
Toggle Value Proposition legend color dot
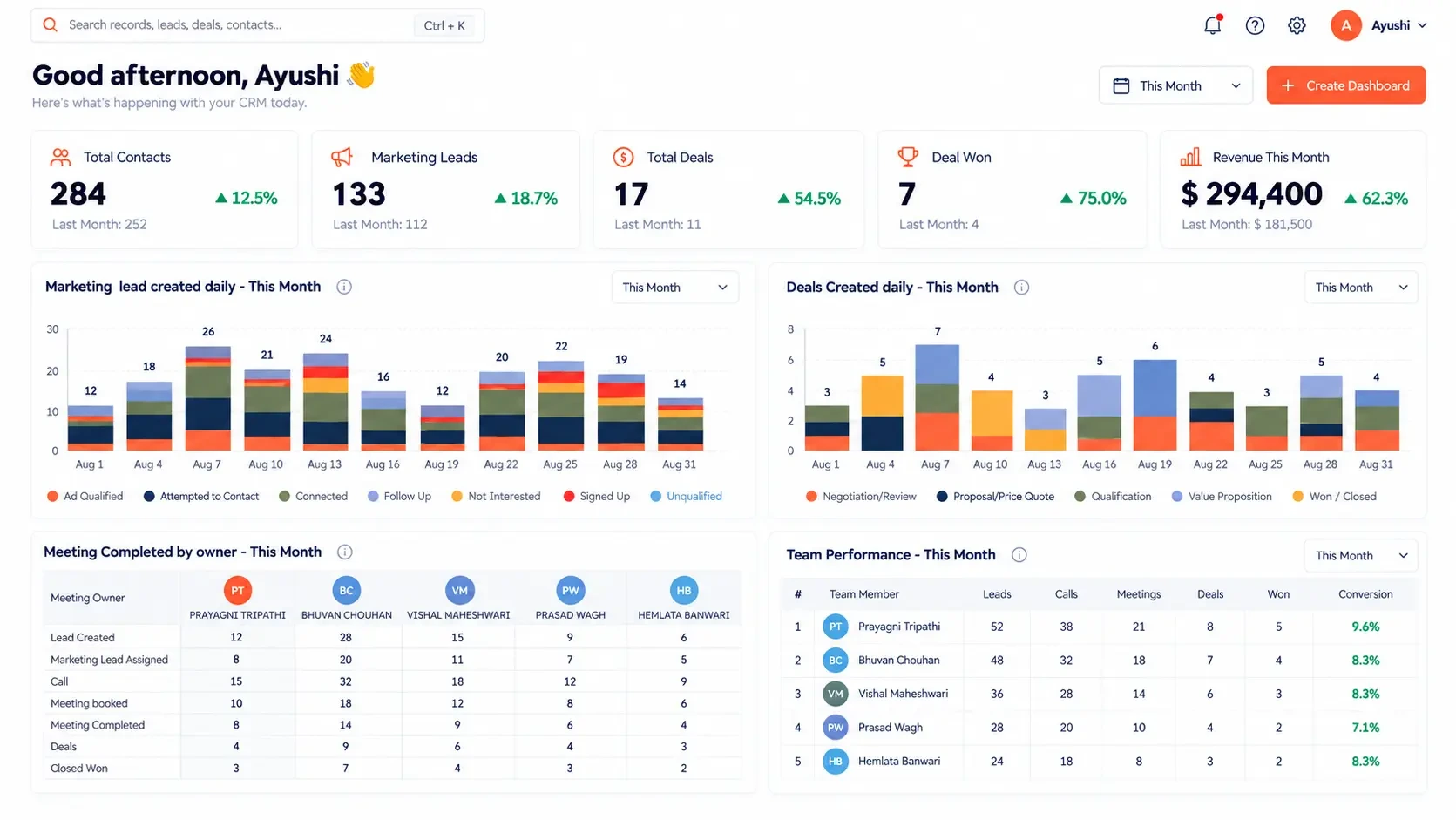pos(1176,497)
